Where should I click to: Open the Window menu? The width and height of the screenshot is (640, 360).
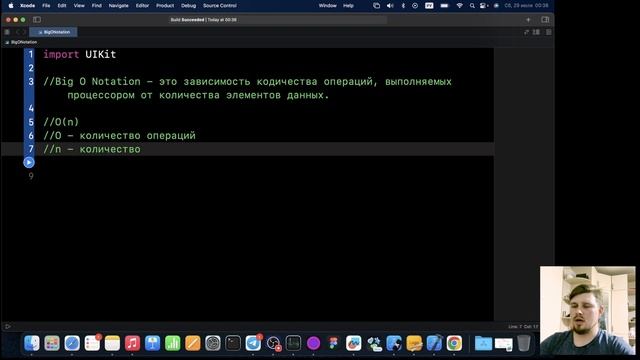(327, 6)
